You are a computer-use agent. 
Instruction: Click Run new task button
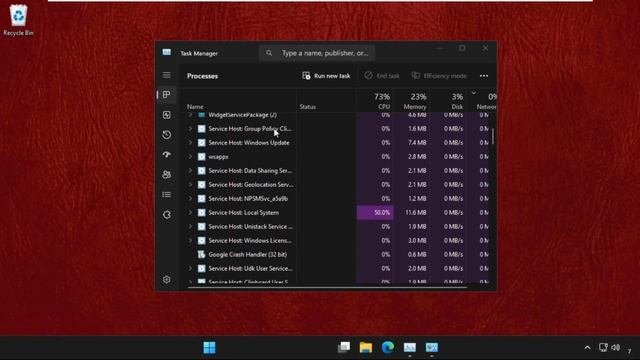pos(326,76)
